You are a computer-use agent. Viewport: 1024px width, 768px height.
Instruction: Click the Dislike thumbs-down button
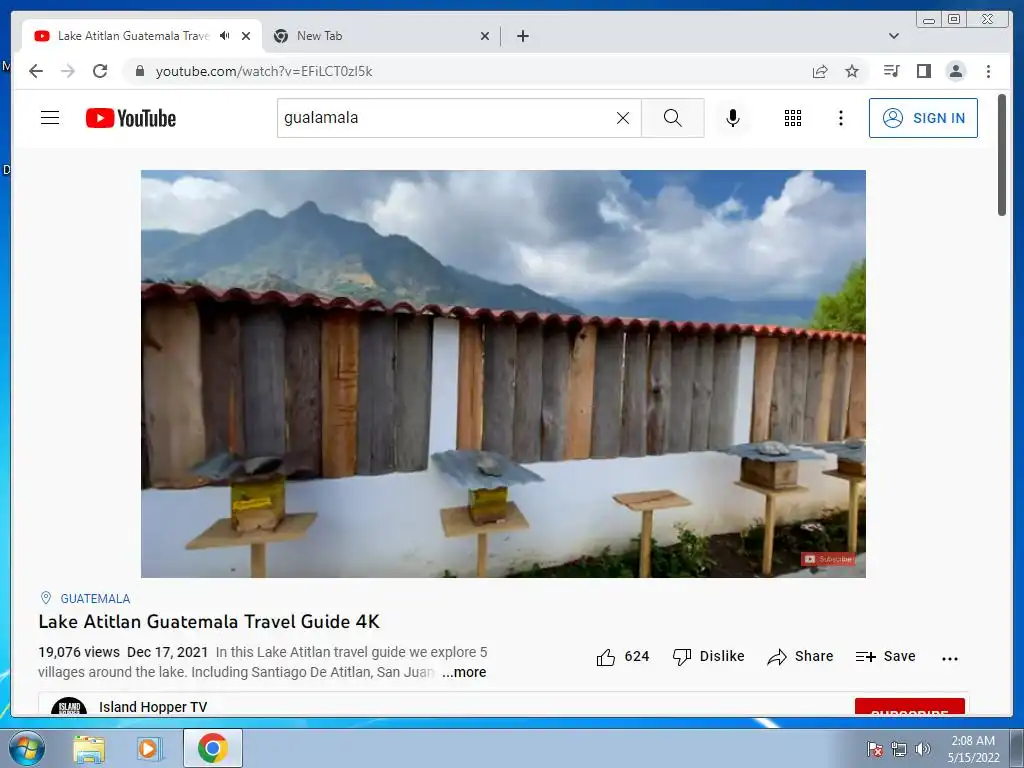(x=709, y=656)
